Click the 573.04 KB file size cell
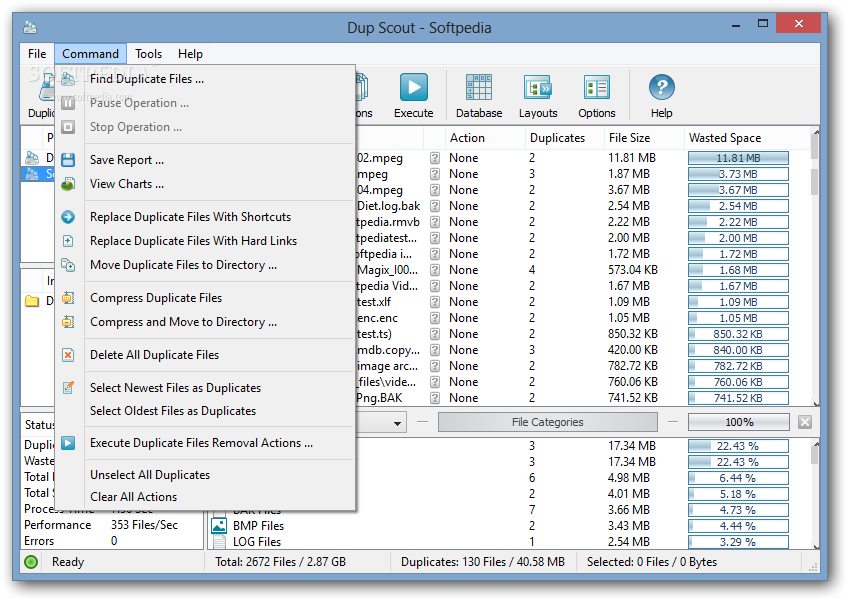 (x=633, y=270)
